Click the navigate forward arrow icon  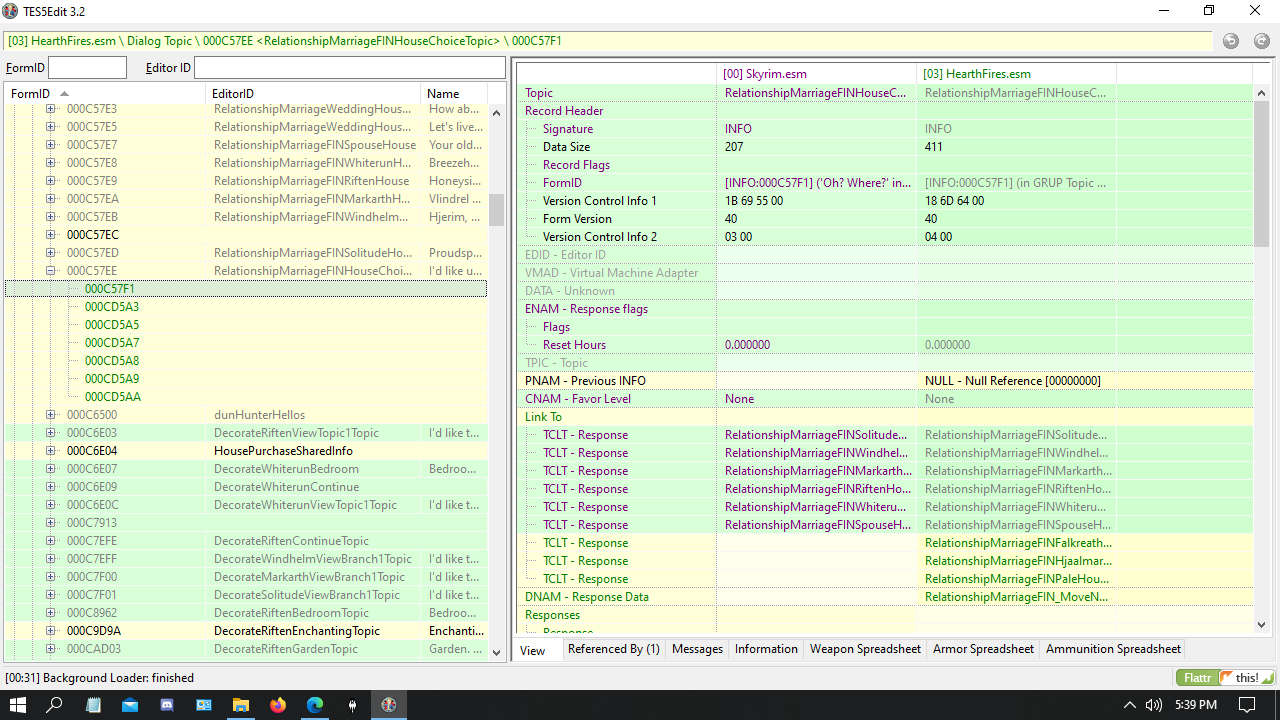point(1262,41)
